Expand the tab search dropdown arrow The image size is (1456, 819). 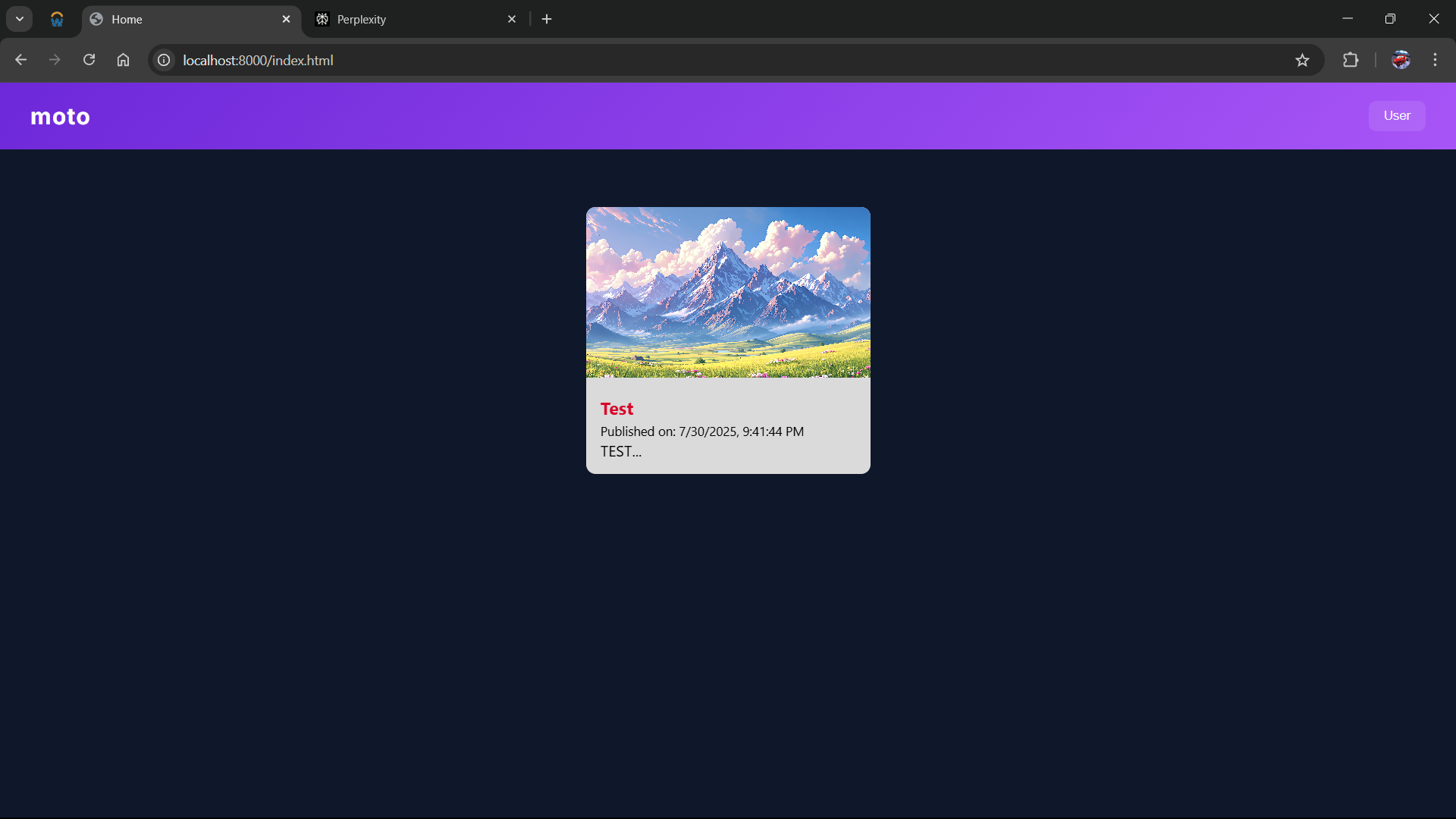(20, 19)
